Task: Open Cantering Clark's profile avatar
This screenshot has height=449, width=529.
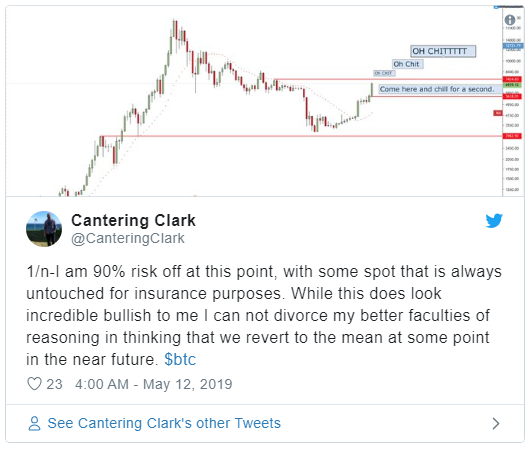Action: pos(44,229)
